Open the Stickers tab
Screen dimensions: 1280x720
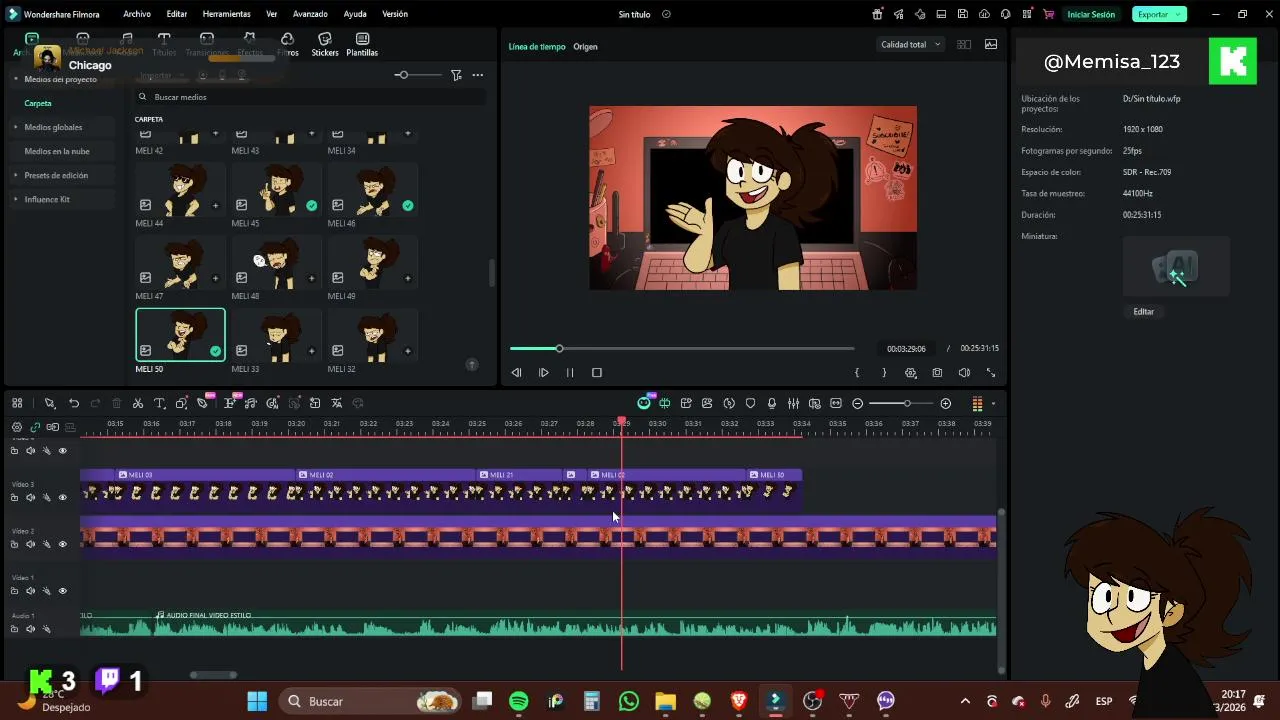coord(325,44)
